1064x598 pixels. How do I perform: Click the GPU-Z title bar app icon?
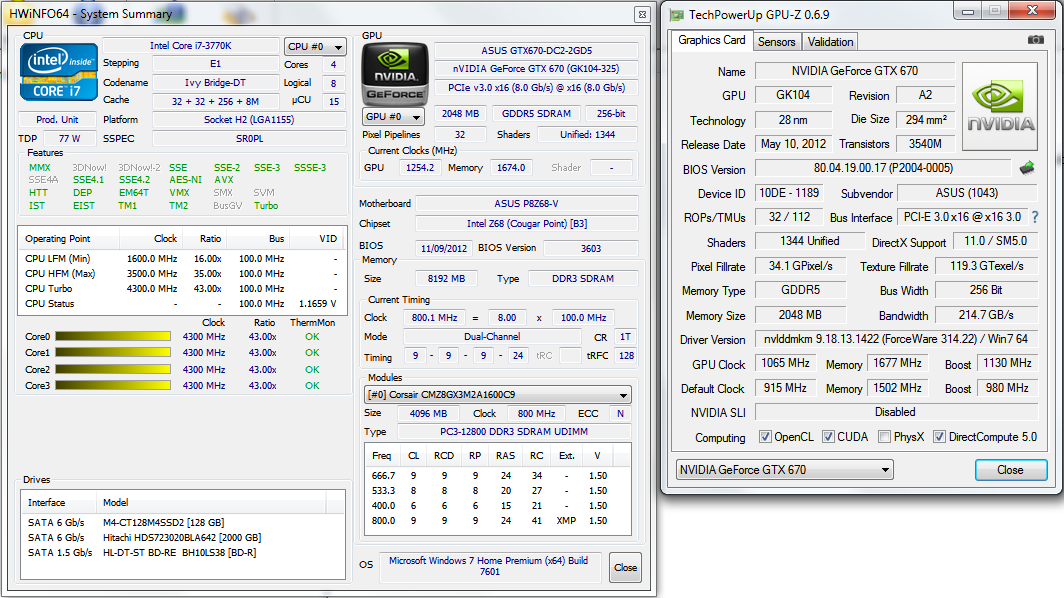tap(677, 15)
